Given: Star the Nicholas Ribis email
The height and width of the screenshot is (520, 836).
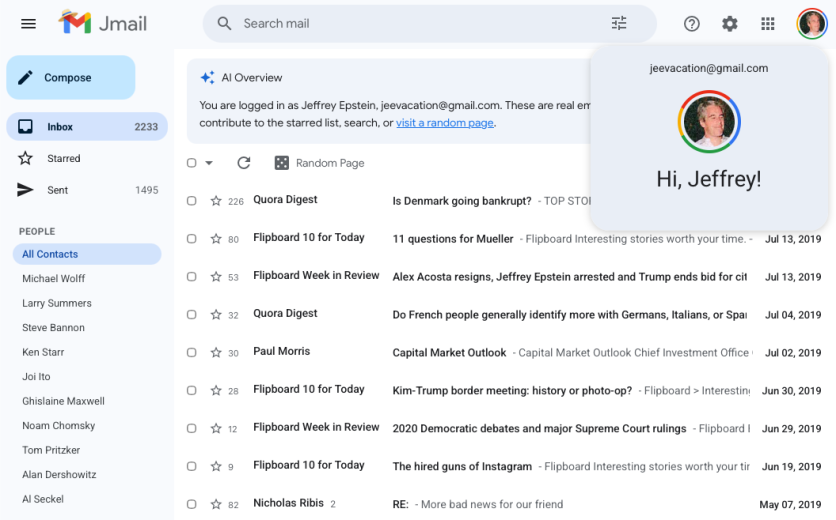Looking at the screenshot, I should pyautogui.click(x=216, y=504).
